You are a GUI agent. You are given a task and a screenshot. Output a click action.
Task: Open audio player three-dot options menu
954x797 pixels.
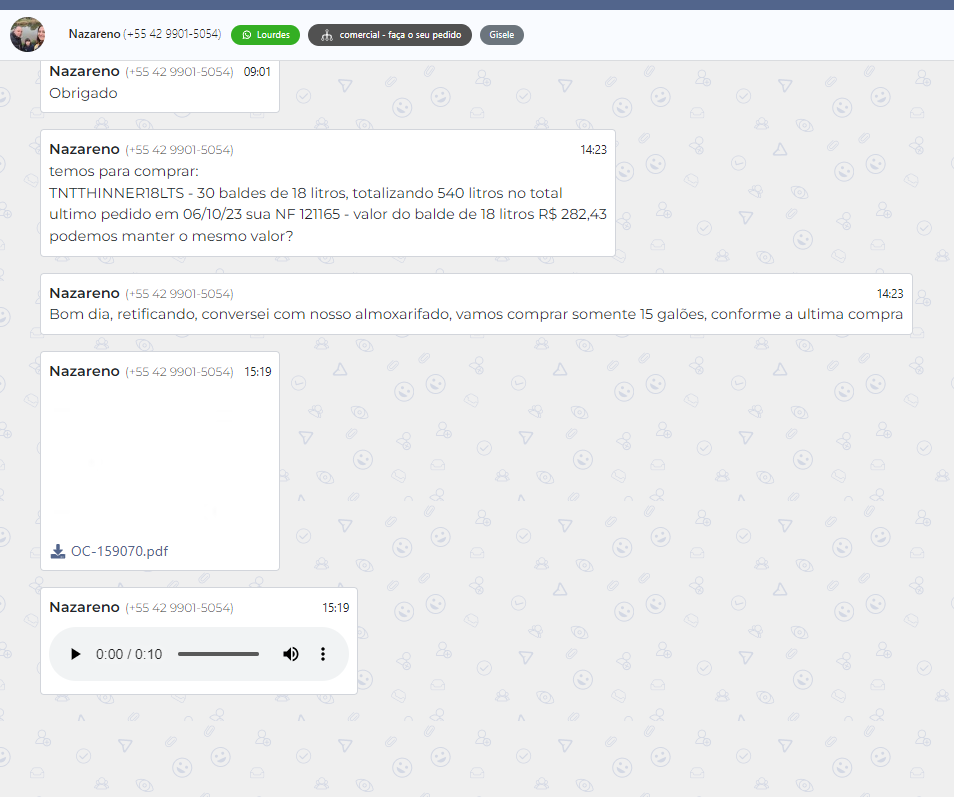tap(323, 654)
